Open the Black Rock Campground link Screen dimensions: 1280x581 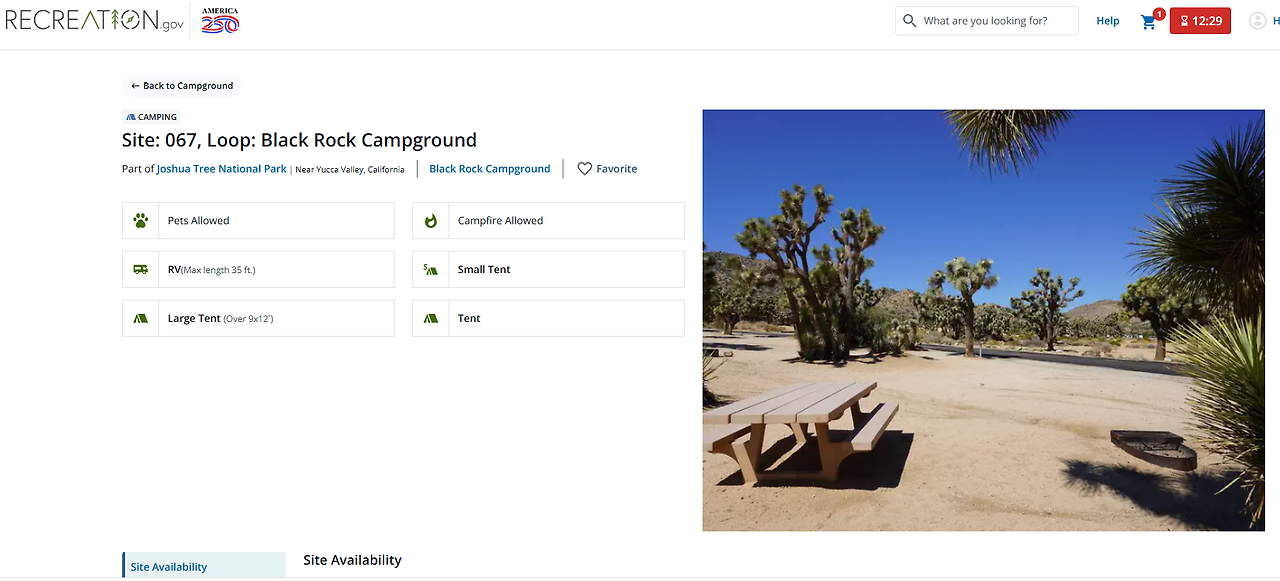(489, 169)
